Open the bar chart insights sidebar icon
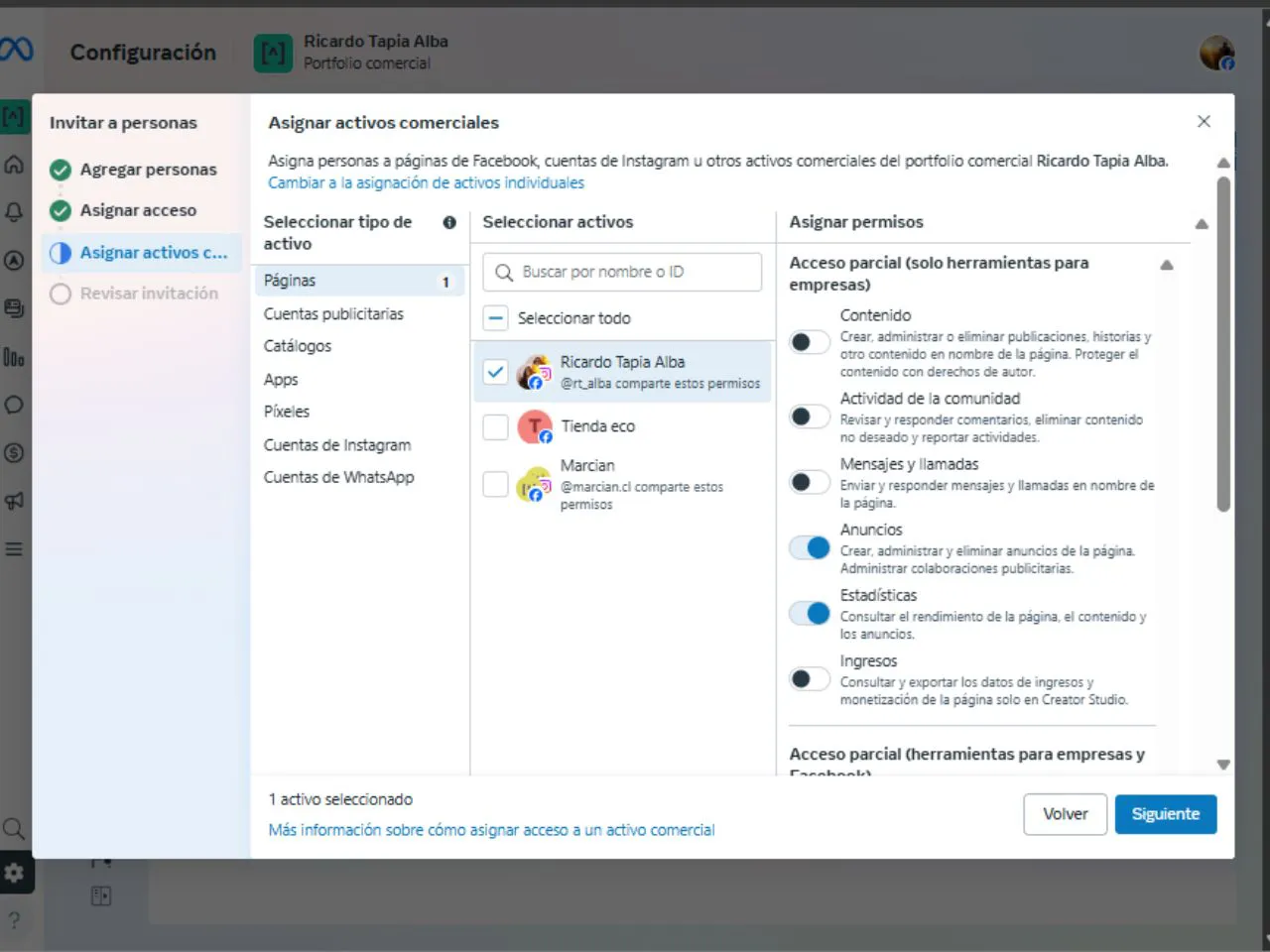Image resolution: width=1270 pixels, height=952 pixels. (x=14, y=357)
